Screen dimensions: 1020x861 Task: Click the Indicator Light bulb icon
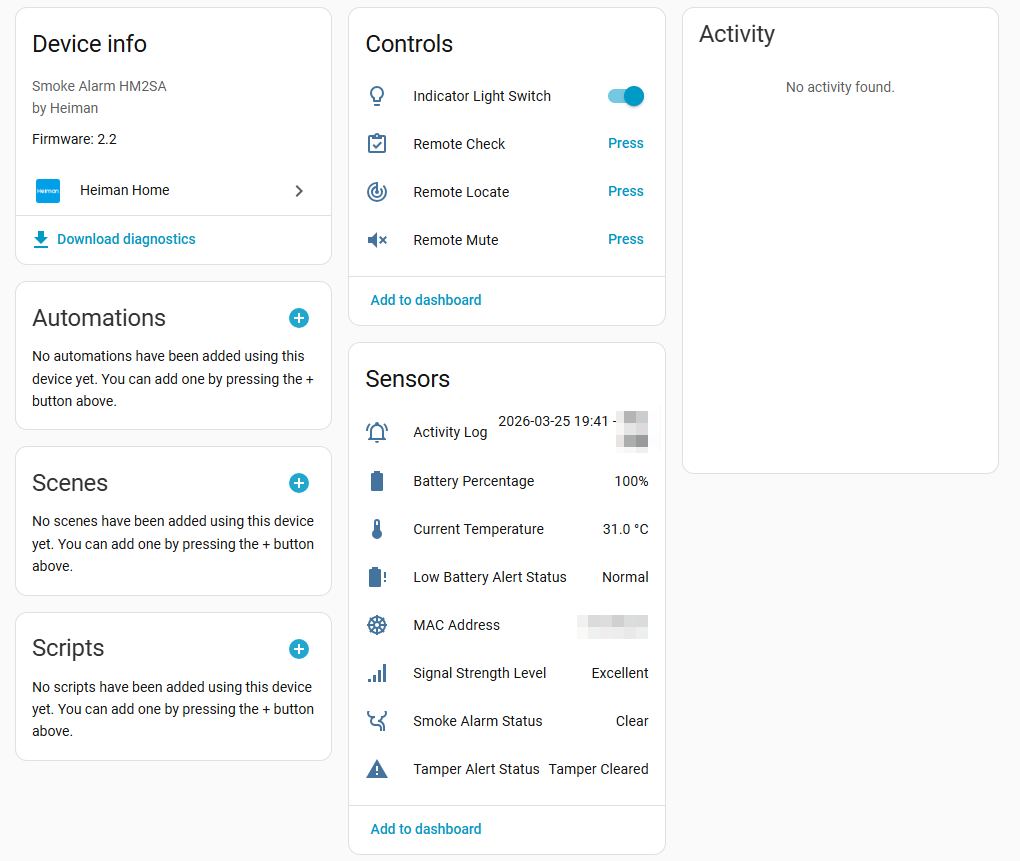click(377, 96)
